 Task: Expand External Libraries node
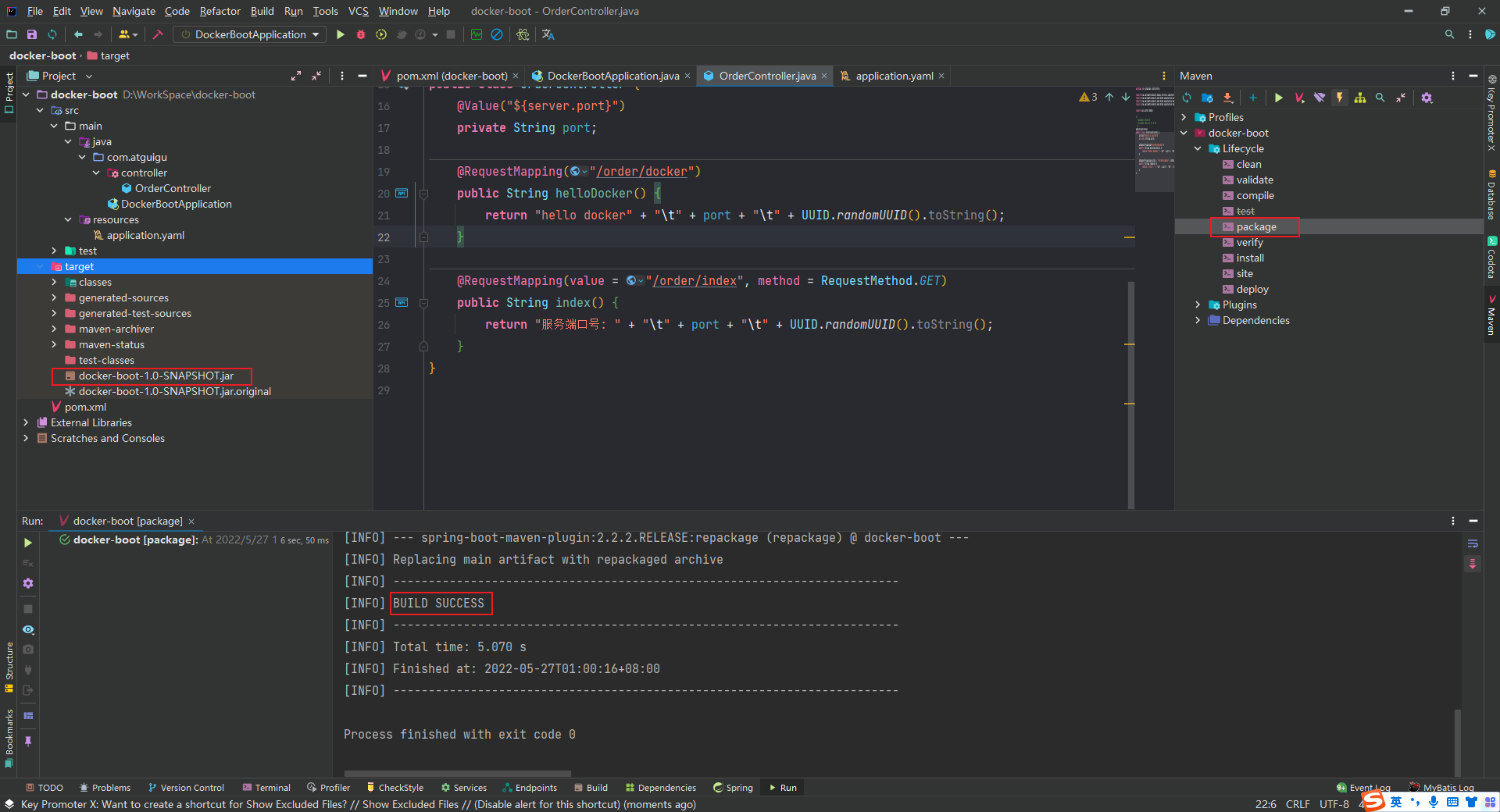26,422
